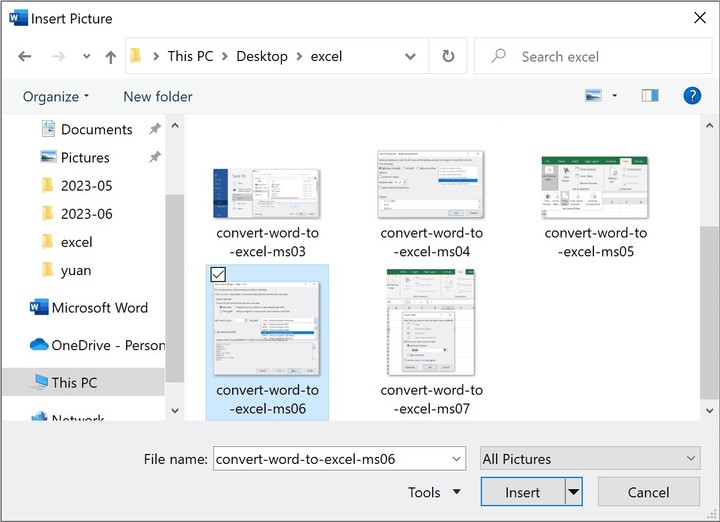Click the New folder button
The image size is (720, 522).
(158, 96)
